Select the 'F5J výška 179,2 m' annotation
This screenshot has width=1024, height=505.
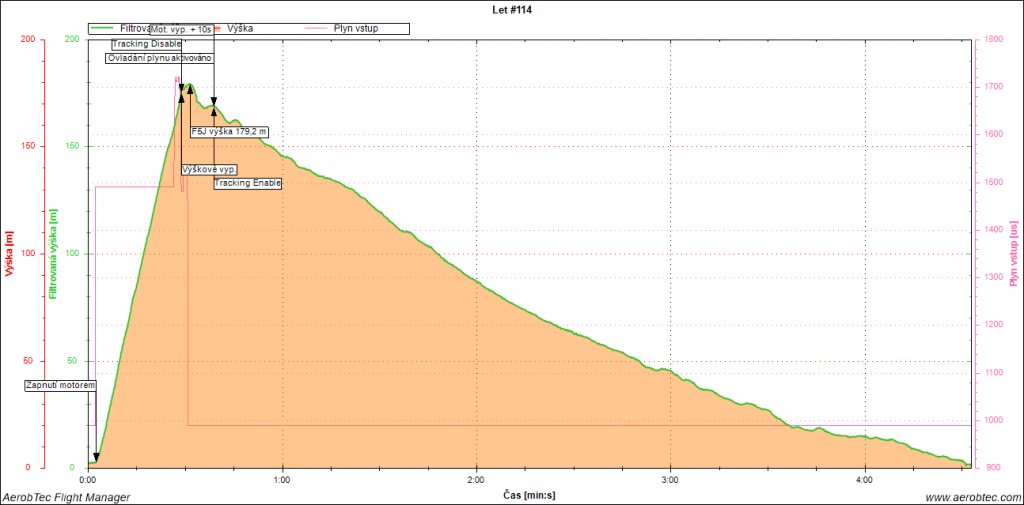coord(230,131)
